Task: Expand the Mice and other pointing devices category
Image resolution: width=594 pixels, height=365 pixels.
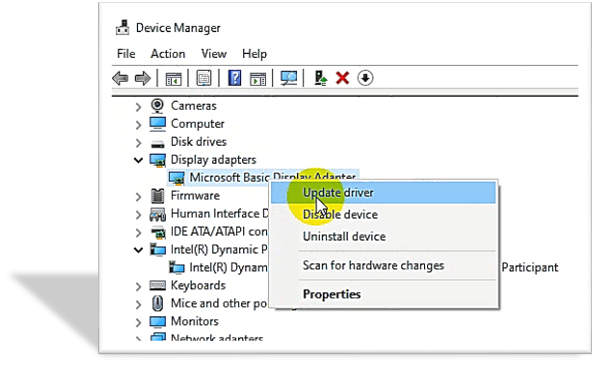Action: pos(138,304)
